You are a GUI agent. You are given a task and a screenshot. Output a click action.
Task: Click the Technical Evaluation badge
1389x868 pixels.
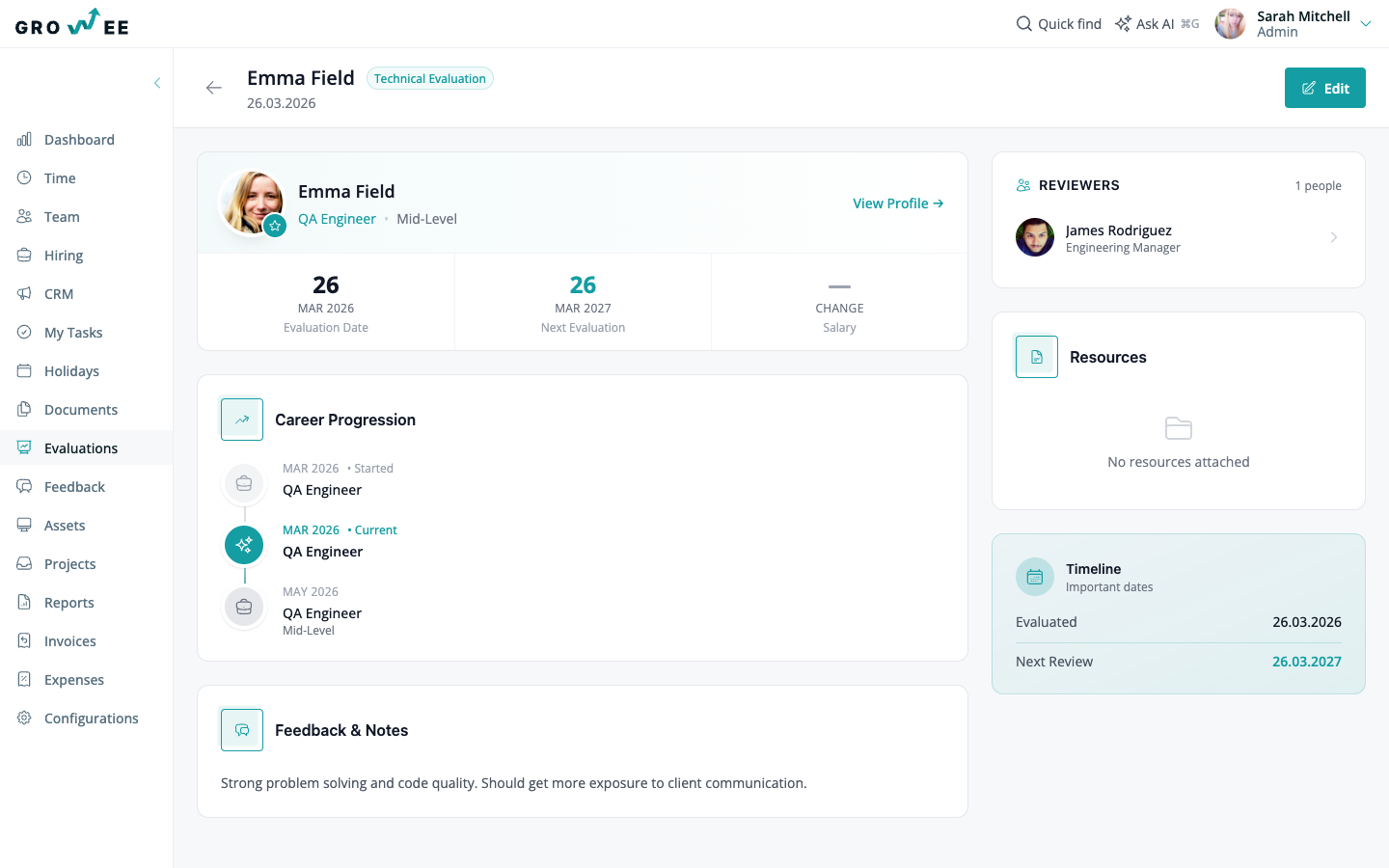pyautogui.click(x=430, y=78)
